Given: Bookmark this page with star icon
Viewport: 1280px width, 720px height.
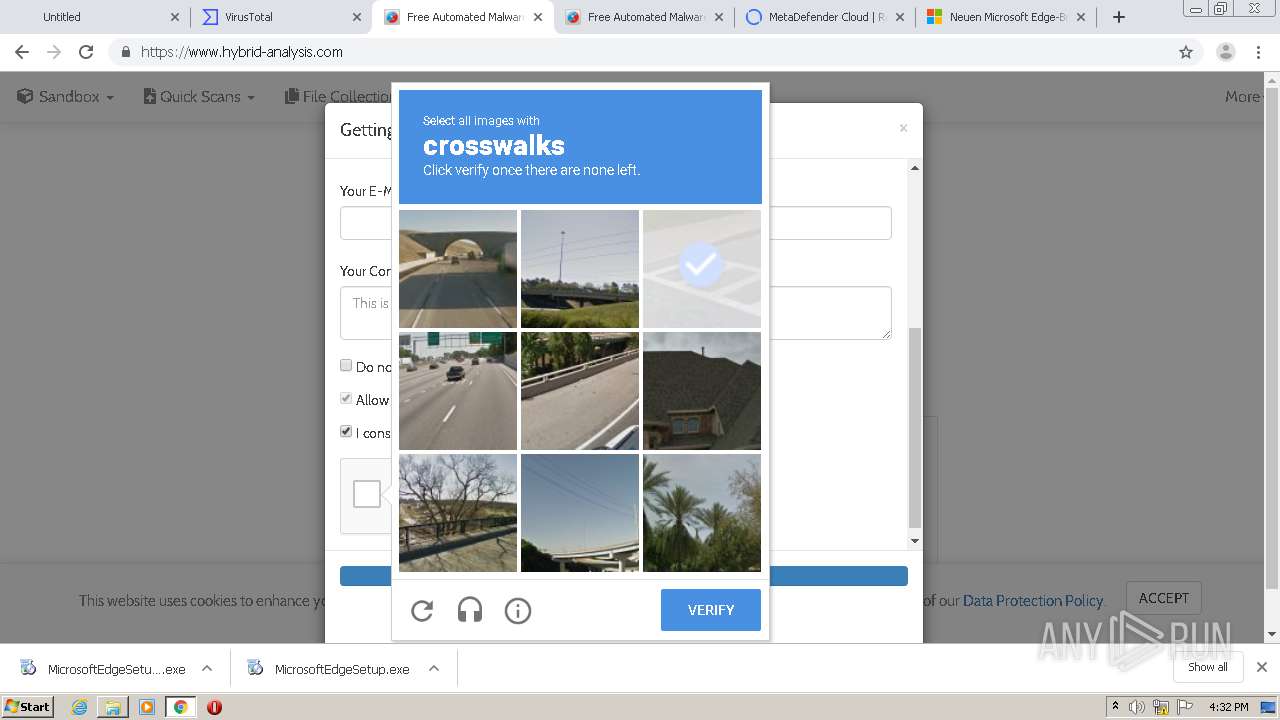Looking at the screenshot, I should click(x=1186, y=52).
